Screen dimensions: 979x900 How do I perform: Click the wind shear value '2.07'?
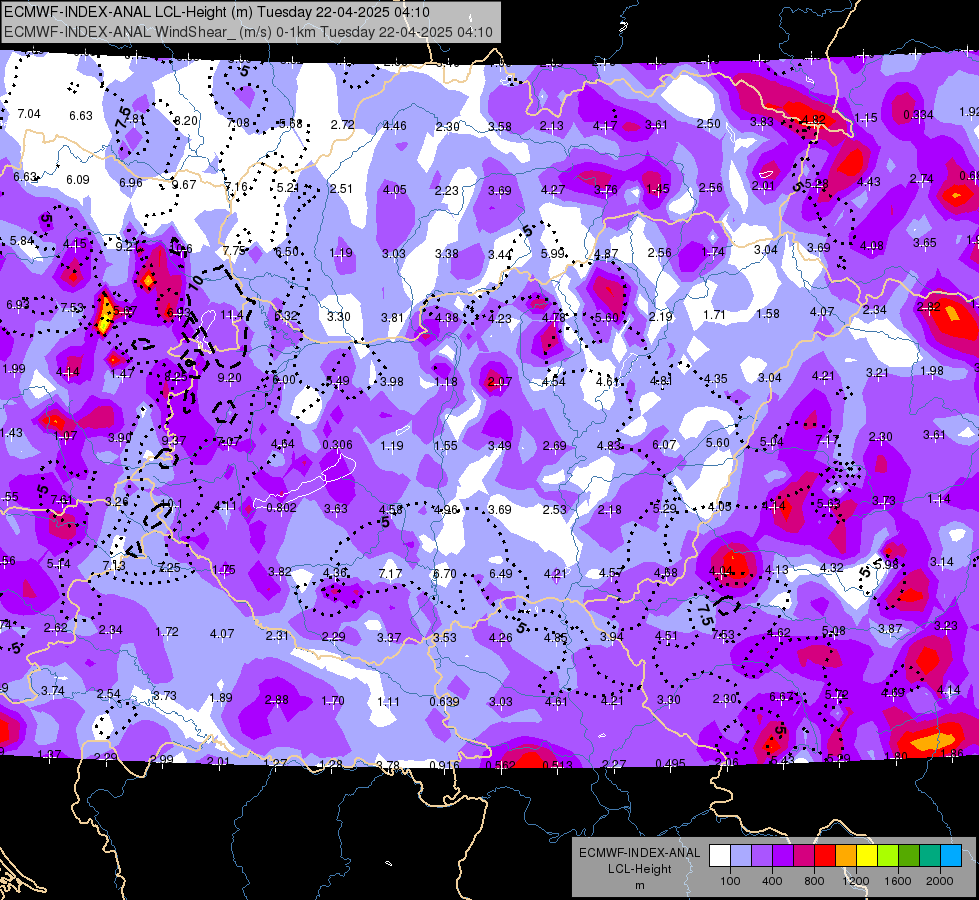tap(499, 381)
